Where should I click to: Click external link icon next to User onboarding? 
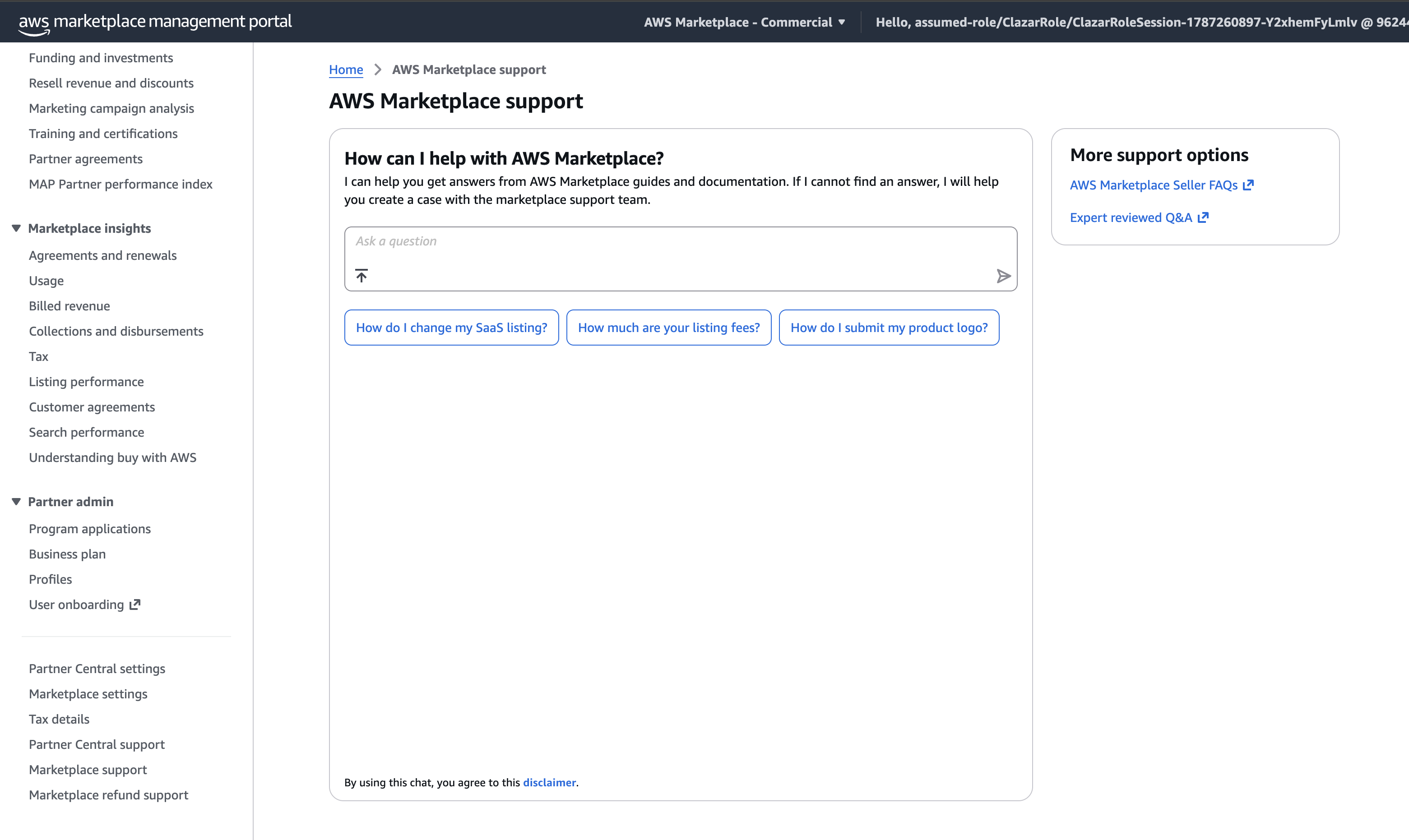click(135, 605)
